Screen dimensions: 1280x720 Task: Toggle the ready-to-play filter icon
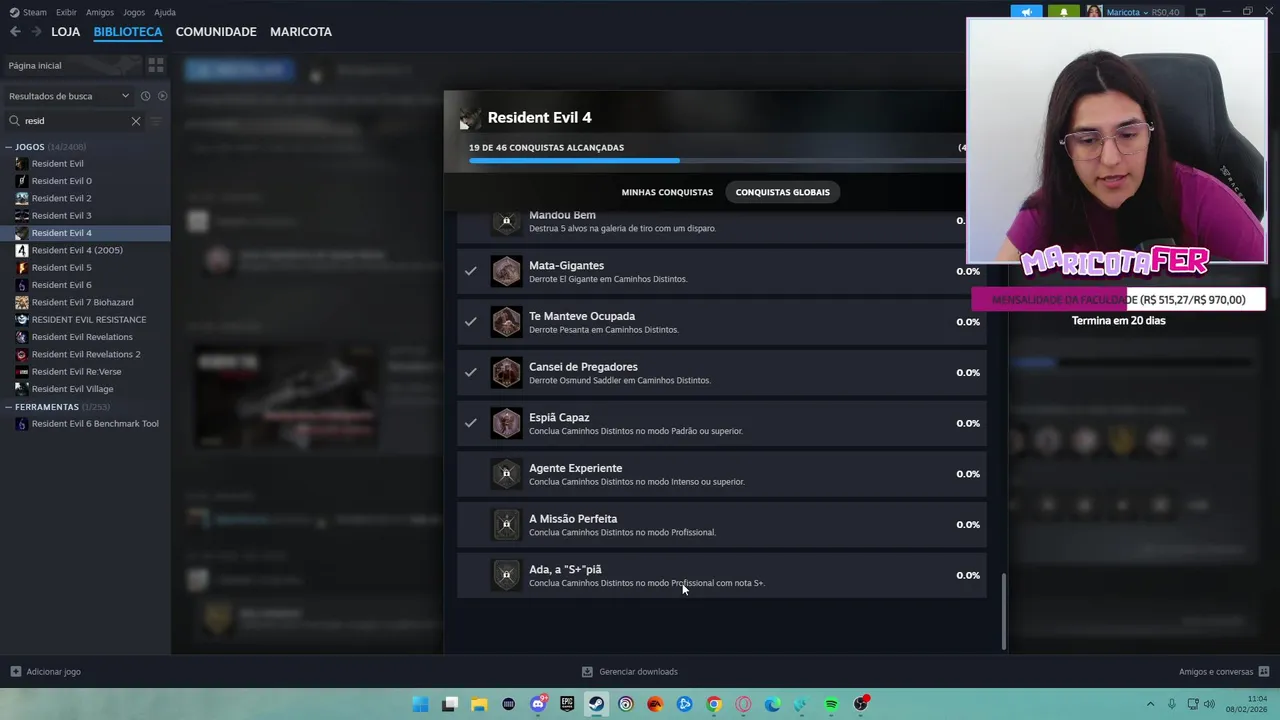pos(162,96)
